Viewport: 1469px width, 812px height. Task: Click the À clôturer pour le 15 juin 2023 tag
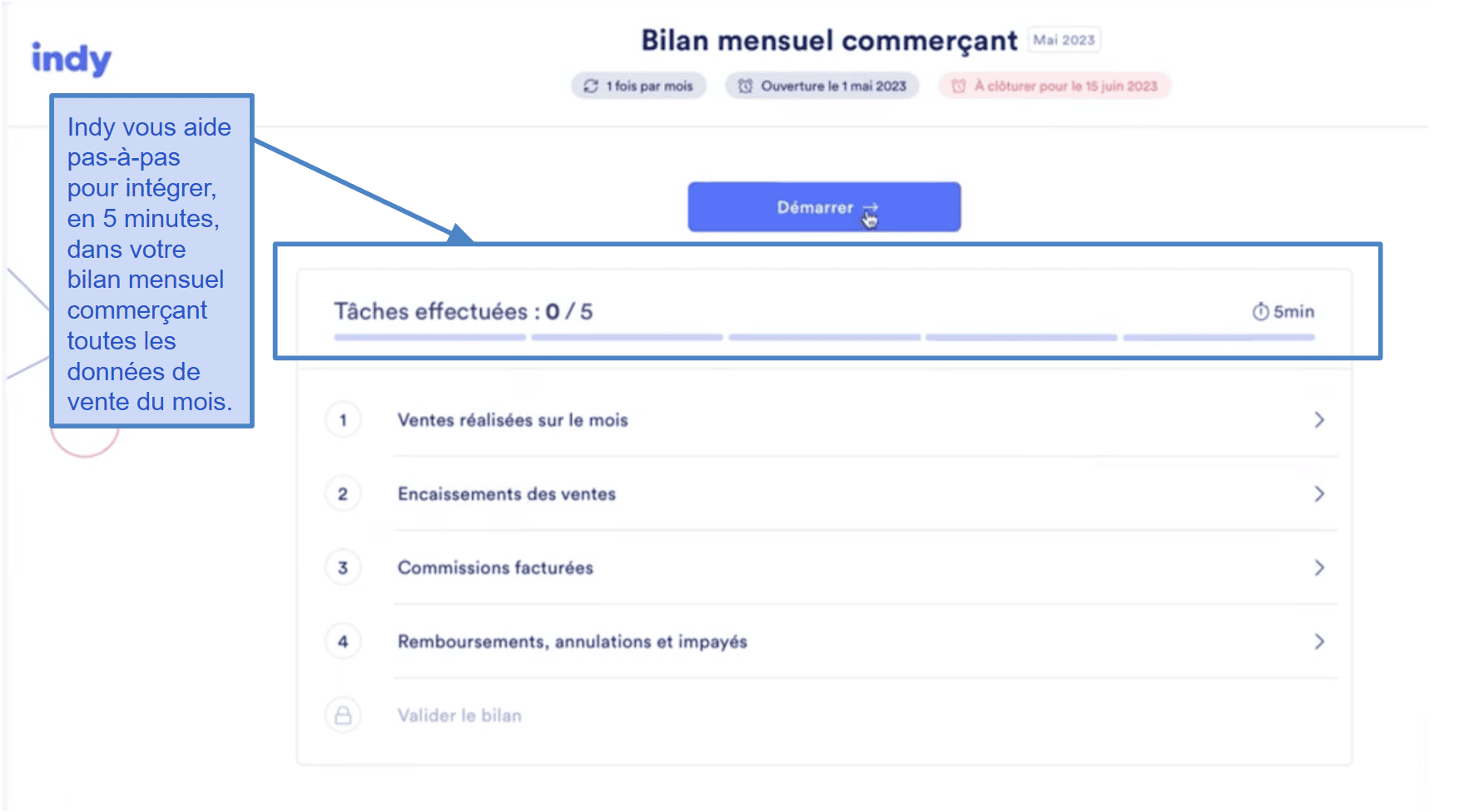(x=1055, y=86)
